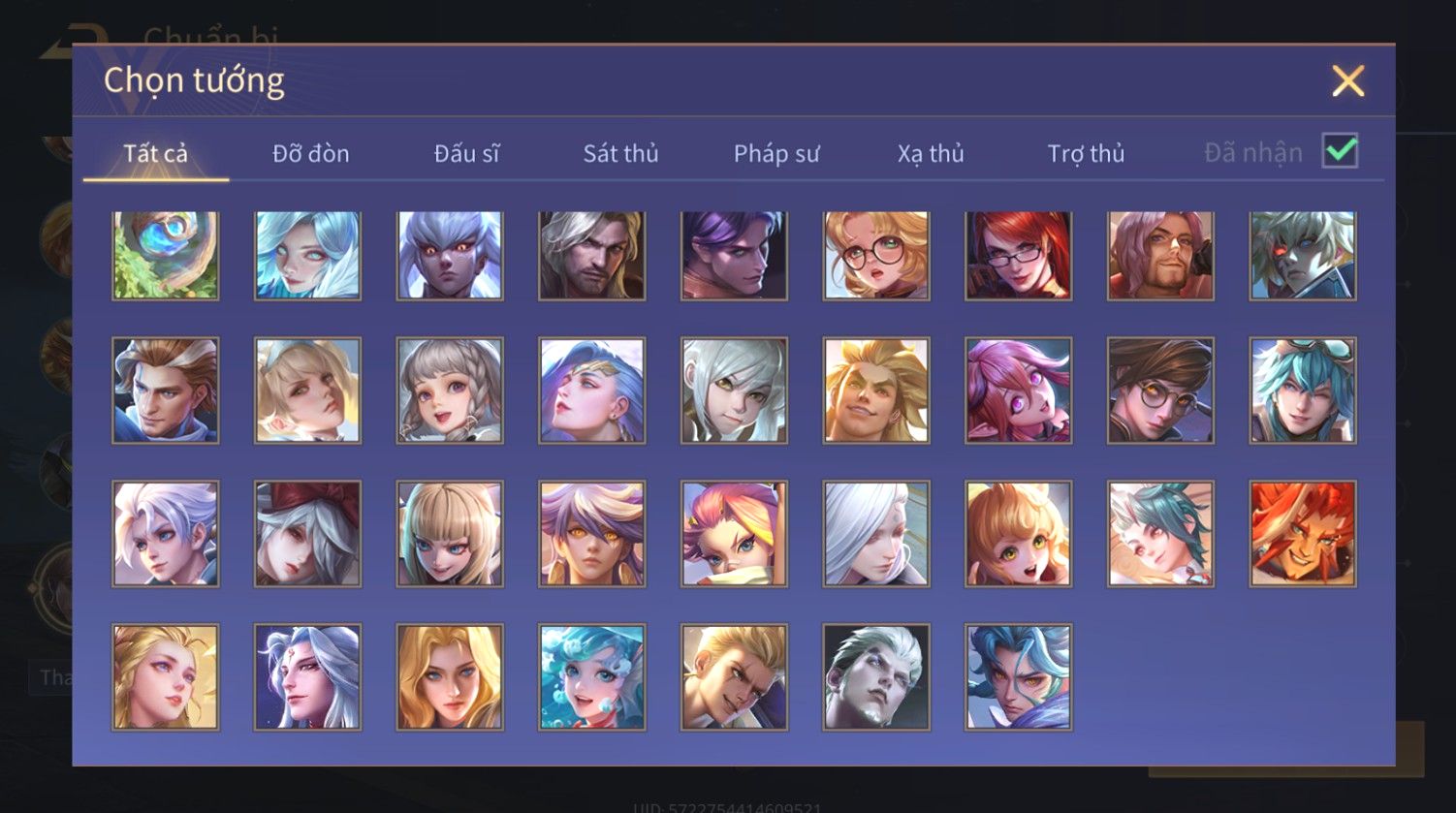Open the Đấu sĩ tab
The image size is (1456, 813).
466,153
